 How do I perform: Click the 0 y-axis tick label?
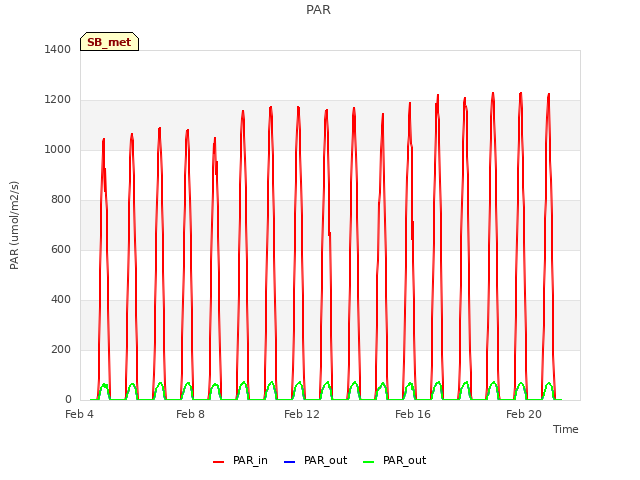68,400
